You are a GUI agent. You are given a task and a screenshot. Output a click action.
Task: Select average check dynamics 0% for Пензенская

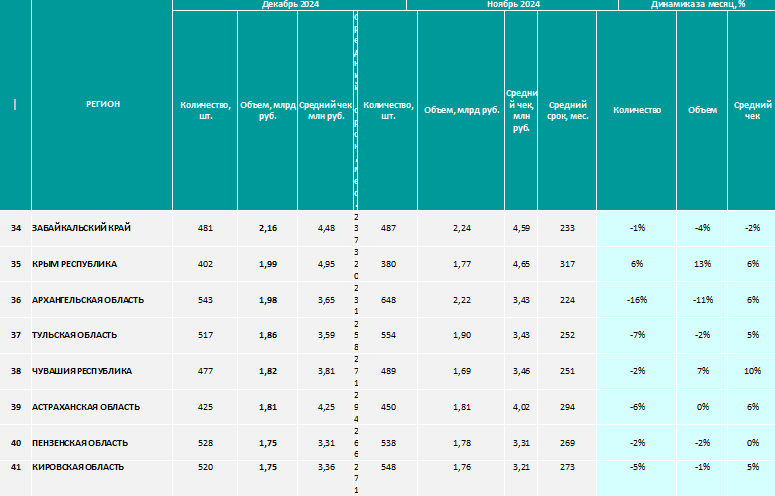(752, 443)
